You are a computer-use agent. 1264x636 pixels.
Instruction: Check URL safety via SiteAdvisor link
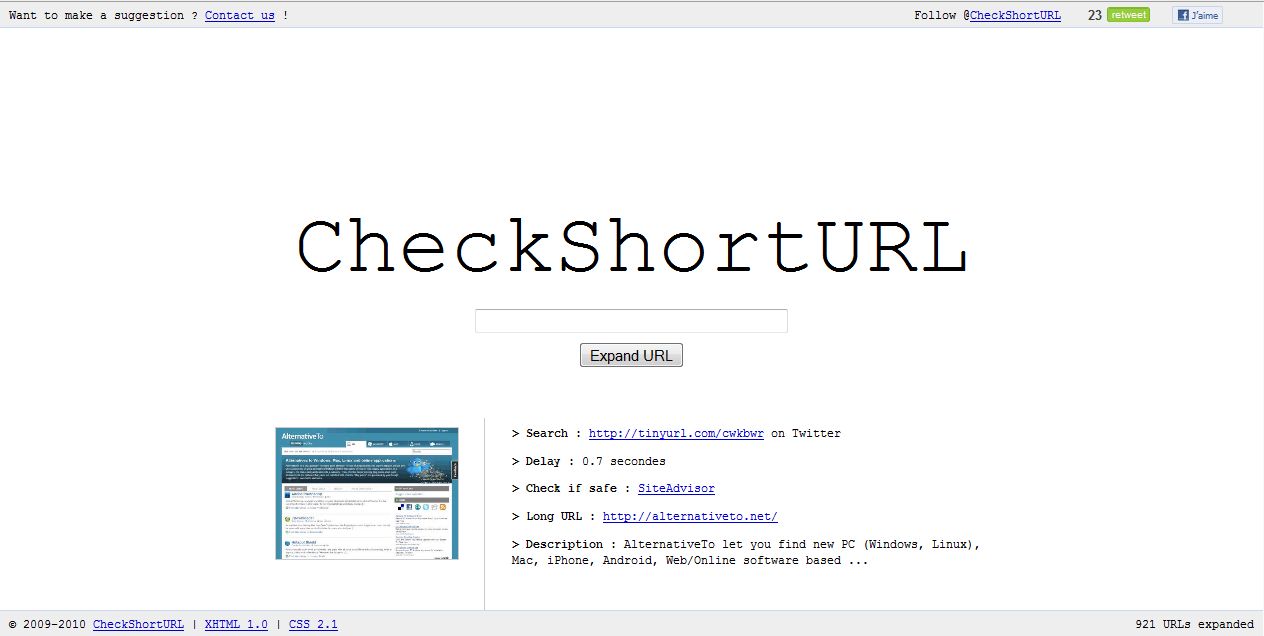click(x=676, y=488)
